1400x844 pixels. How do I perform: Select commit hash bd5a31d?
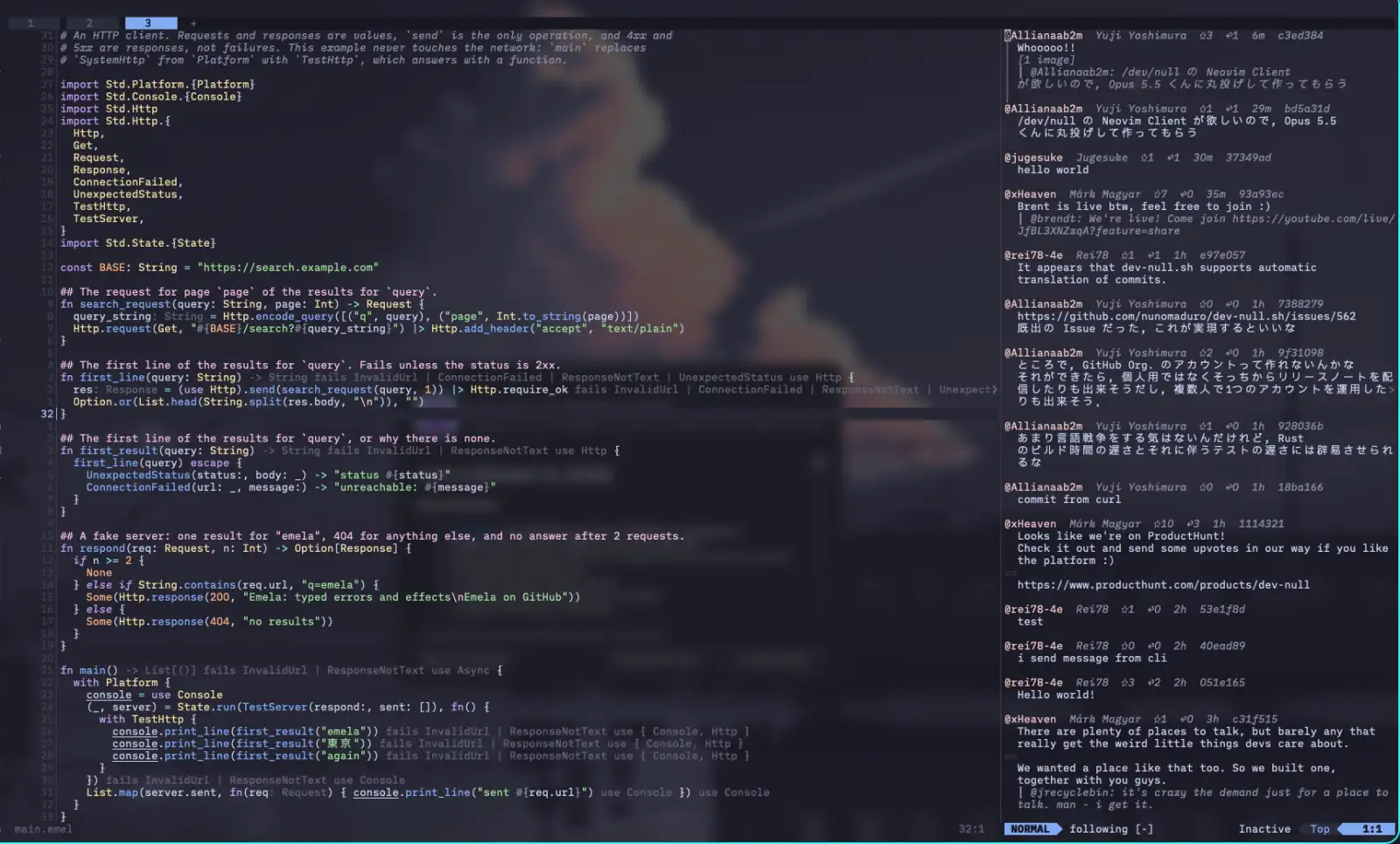pos(1307,109)
